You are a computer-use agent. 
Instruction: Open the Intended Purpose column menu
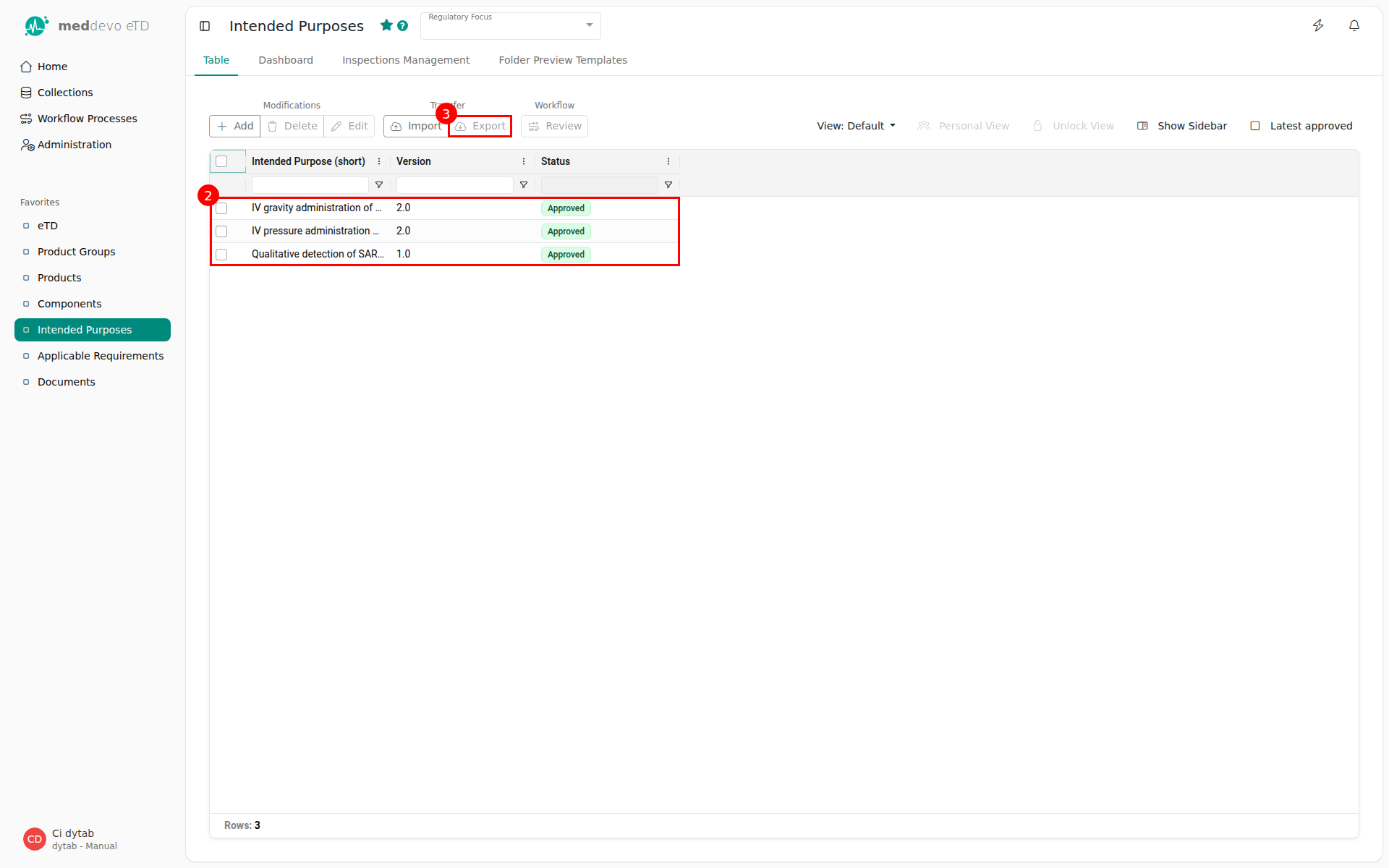379,161
